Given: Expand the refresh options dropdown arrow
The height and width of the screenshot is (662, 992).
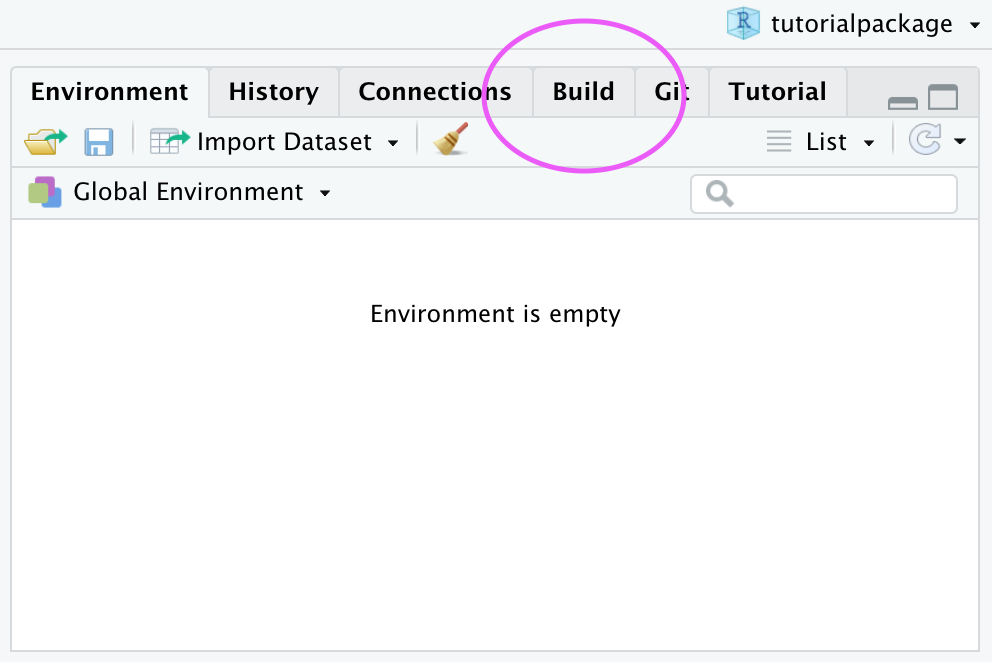Looking at the screenshot, I should tap(960, 142).
